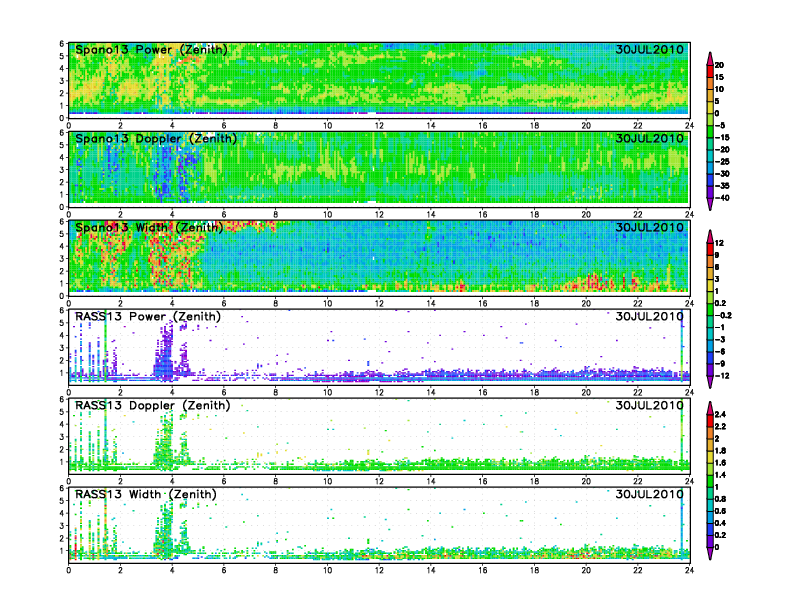Click height 4 tick on Spano13 Width y-axis

62,246
